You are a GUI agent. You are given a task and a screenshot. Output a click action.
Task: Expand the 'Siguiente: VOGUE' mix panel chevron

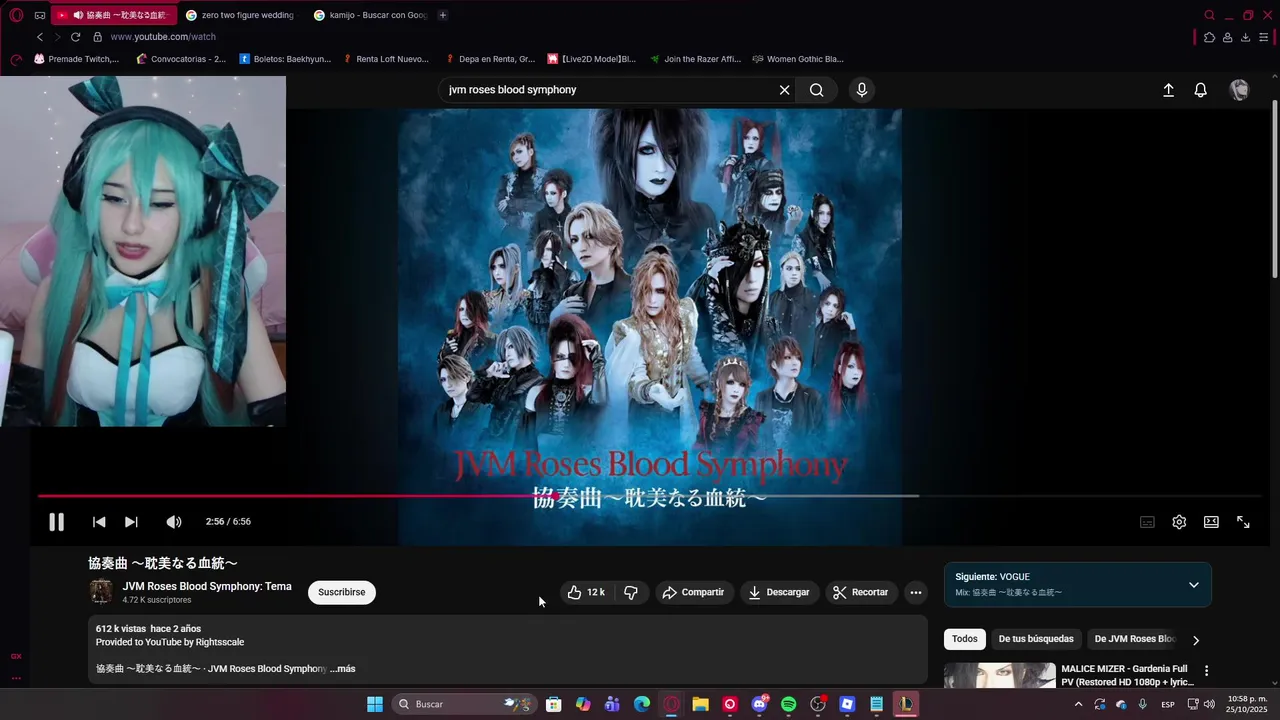click(1193, 585)
